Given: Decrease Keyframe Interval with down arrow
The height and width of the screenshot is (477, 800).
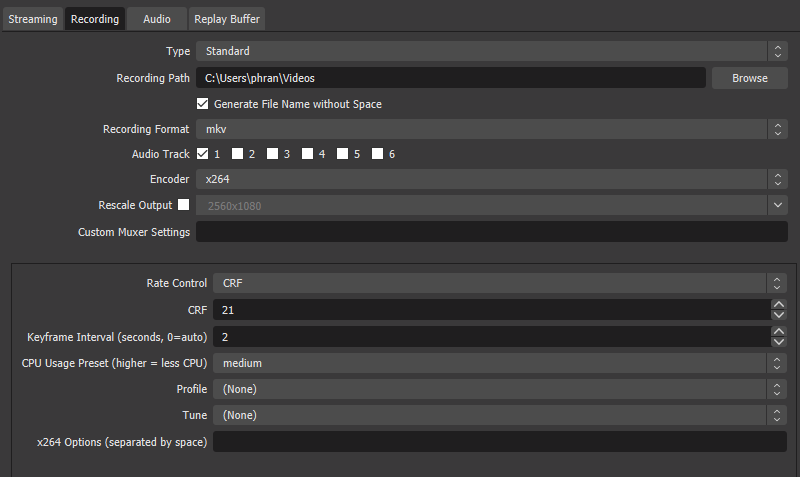Looking at the screenshot, I should click(779, 342).
